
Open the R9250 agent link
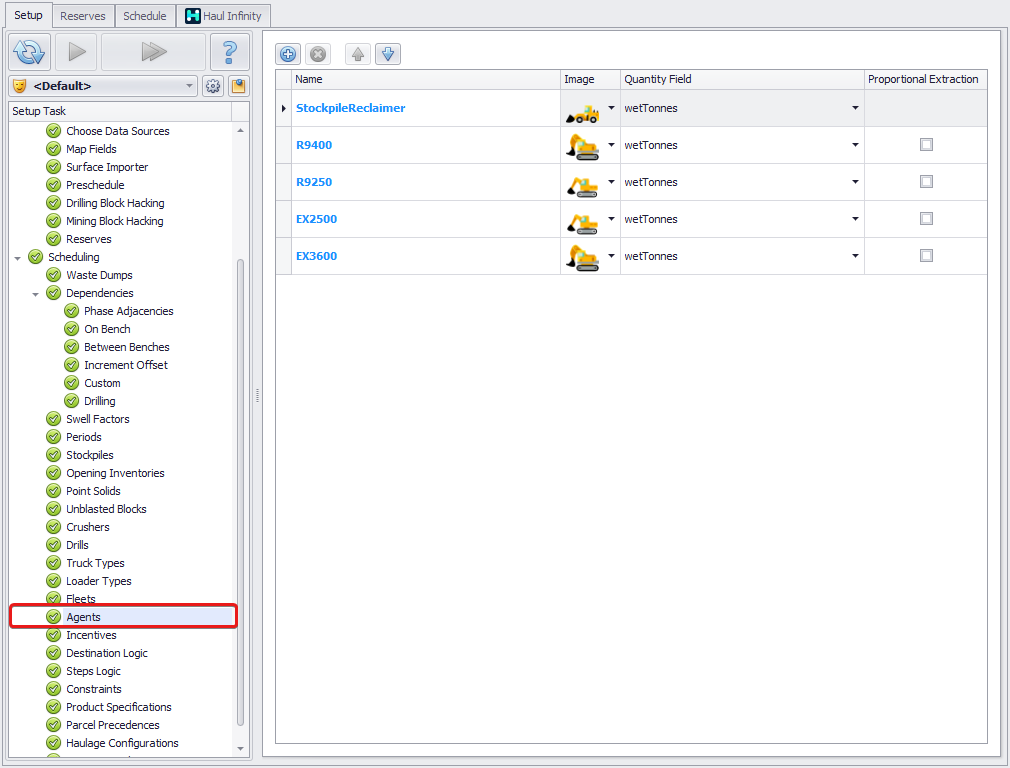(x=314, y=182)
